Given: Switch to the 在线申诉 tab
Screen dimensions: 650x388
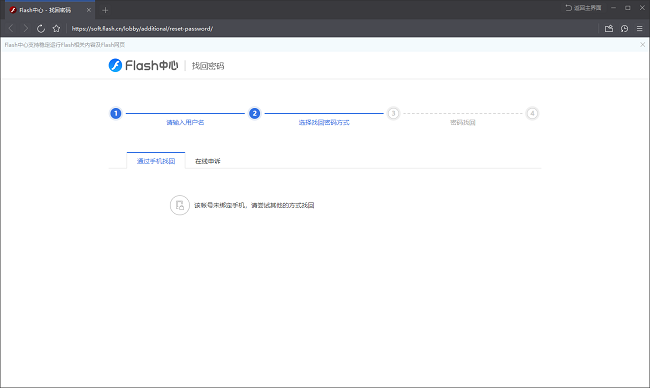Looking at the screenshot, I should pos(208,161).
